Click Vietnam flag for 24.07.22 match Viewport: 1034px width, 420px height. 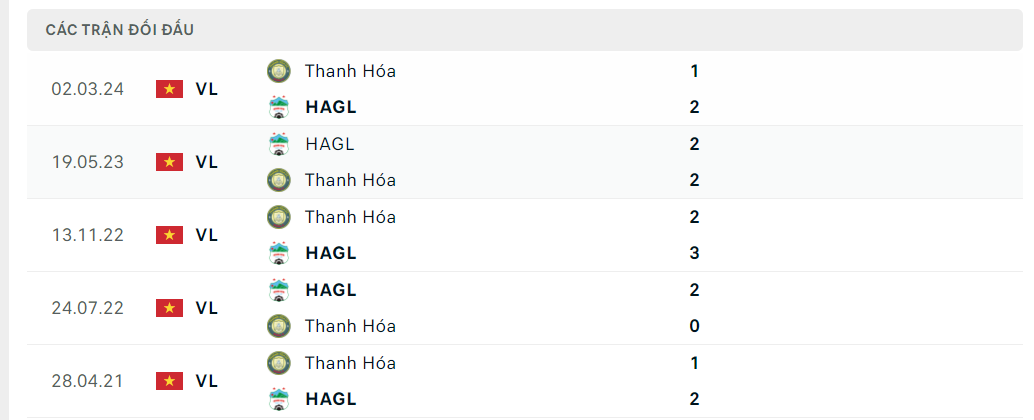coord(169,308)
